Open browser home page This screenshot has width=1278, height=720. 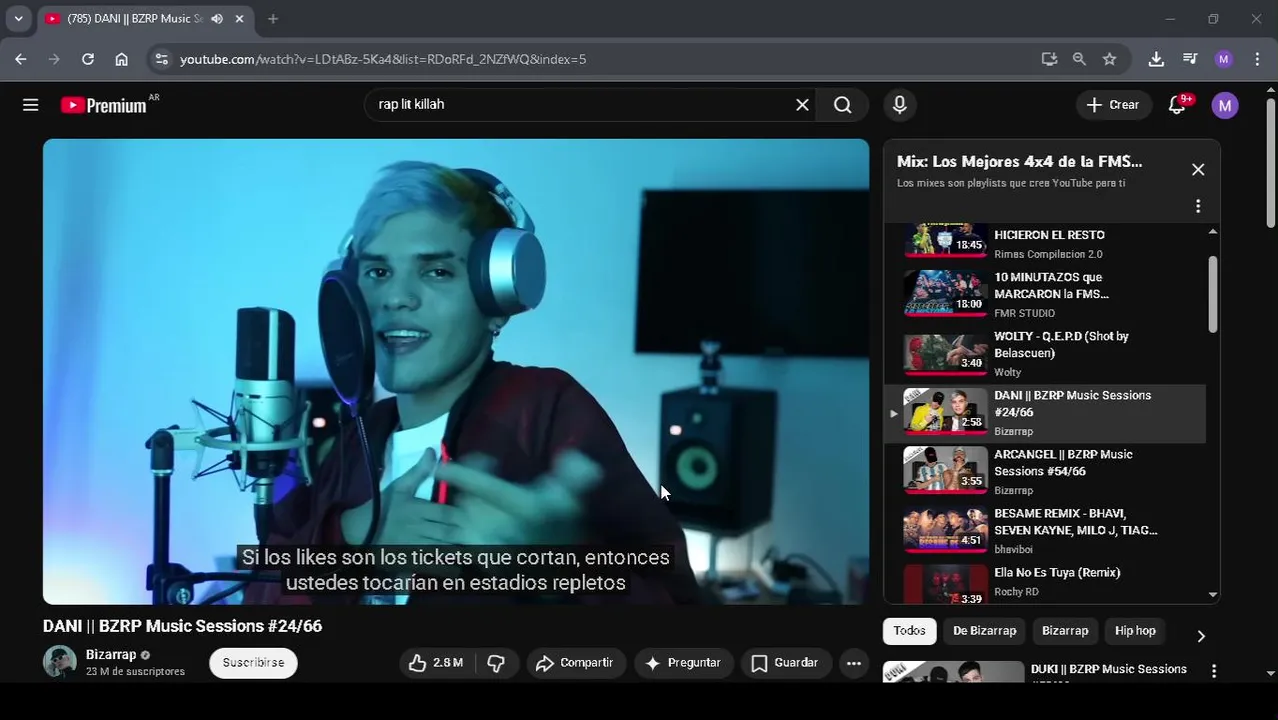[122, 59]
